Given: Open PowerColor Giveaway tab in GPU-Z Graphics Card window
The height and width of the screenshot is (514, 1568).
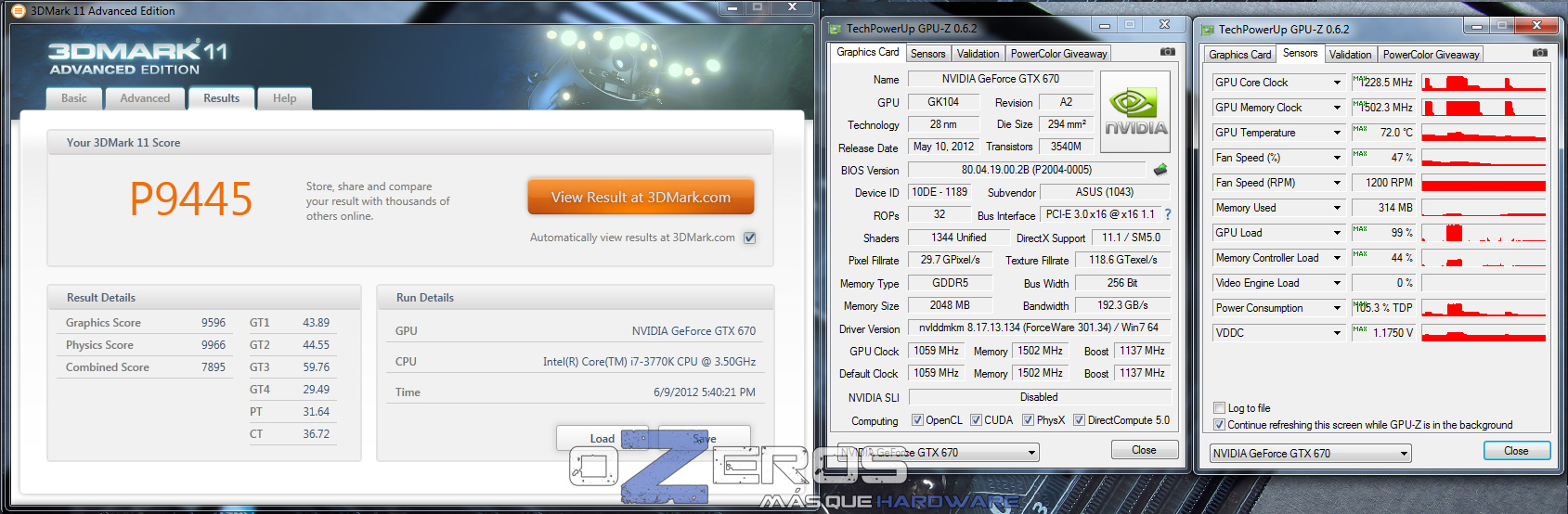Looking at the screenshot, I should (1059, 54).
